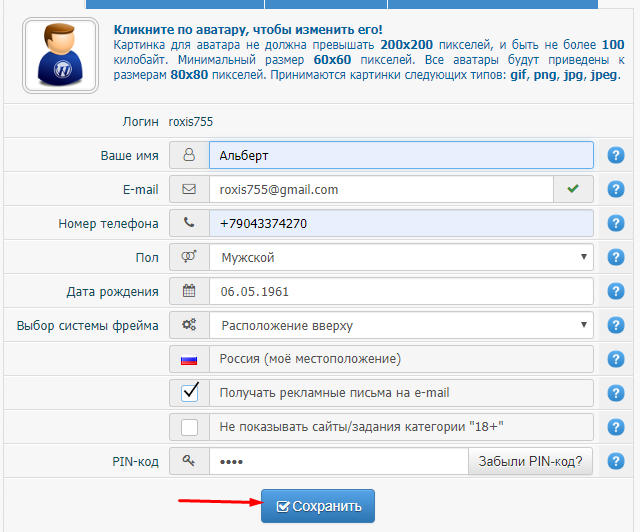Open help for Ваше имя field
This screenshot has height=532, width=640.
point(616,155)
